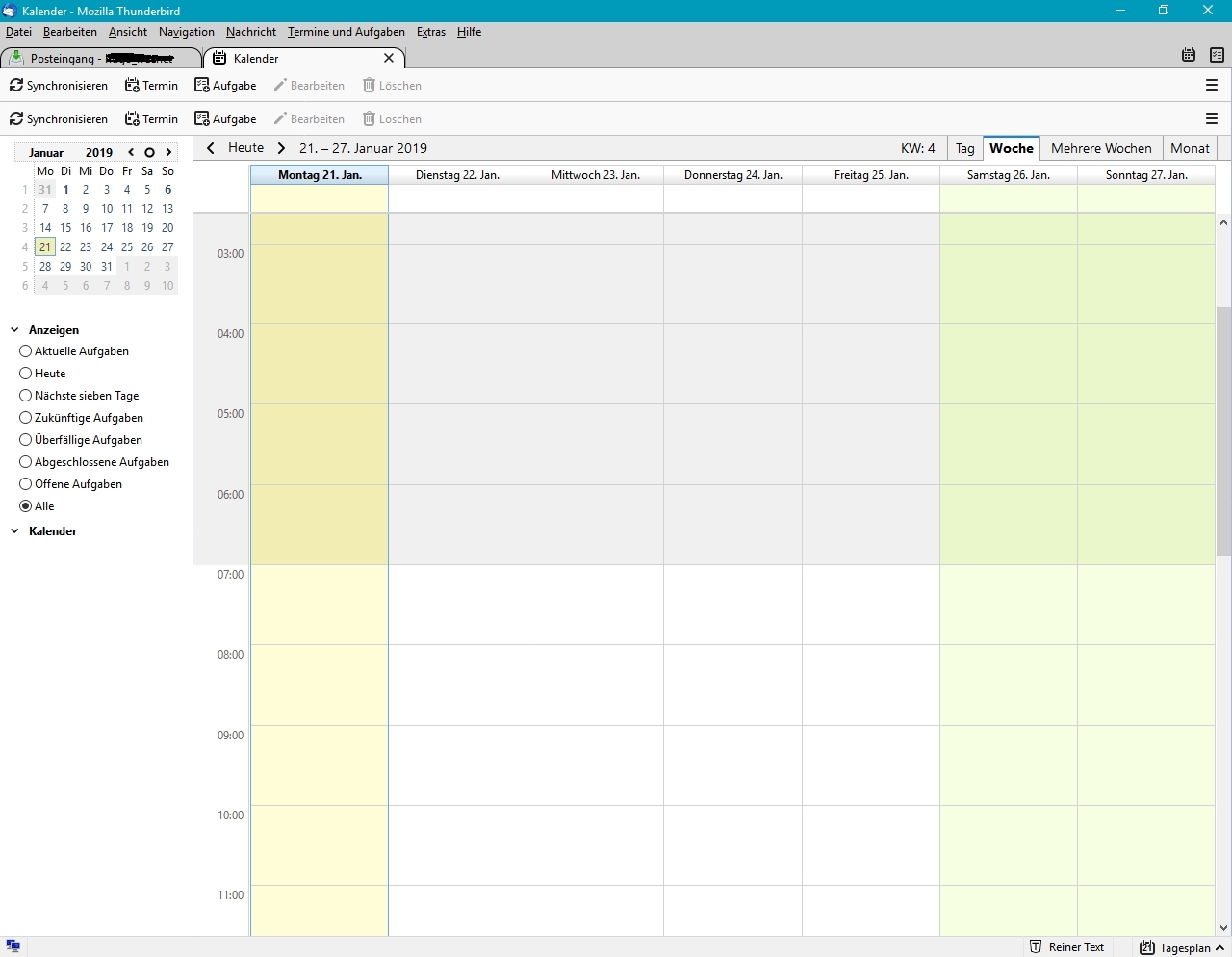
Task: Show previous month in the mini-calendar
Action: point(131,152)
